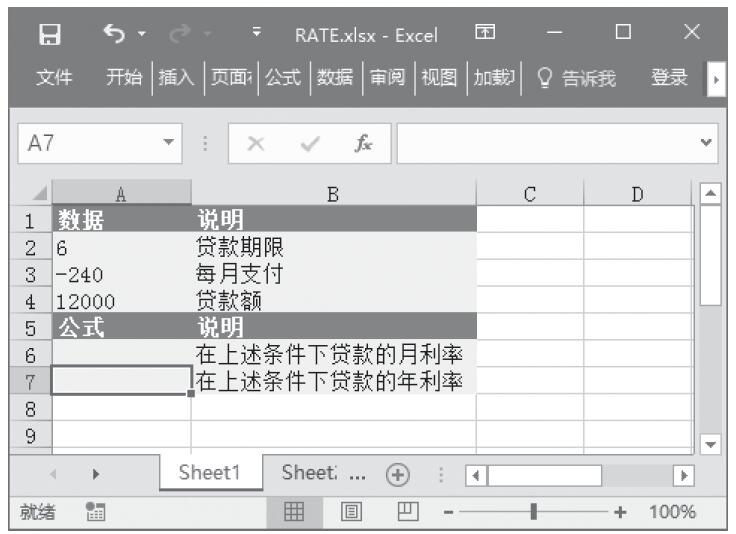Screen dimensions: 736x534
Task: Click the macro record status bar icon
Action: tap(97, 512)
